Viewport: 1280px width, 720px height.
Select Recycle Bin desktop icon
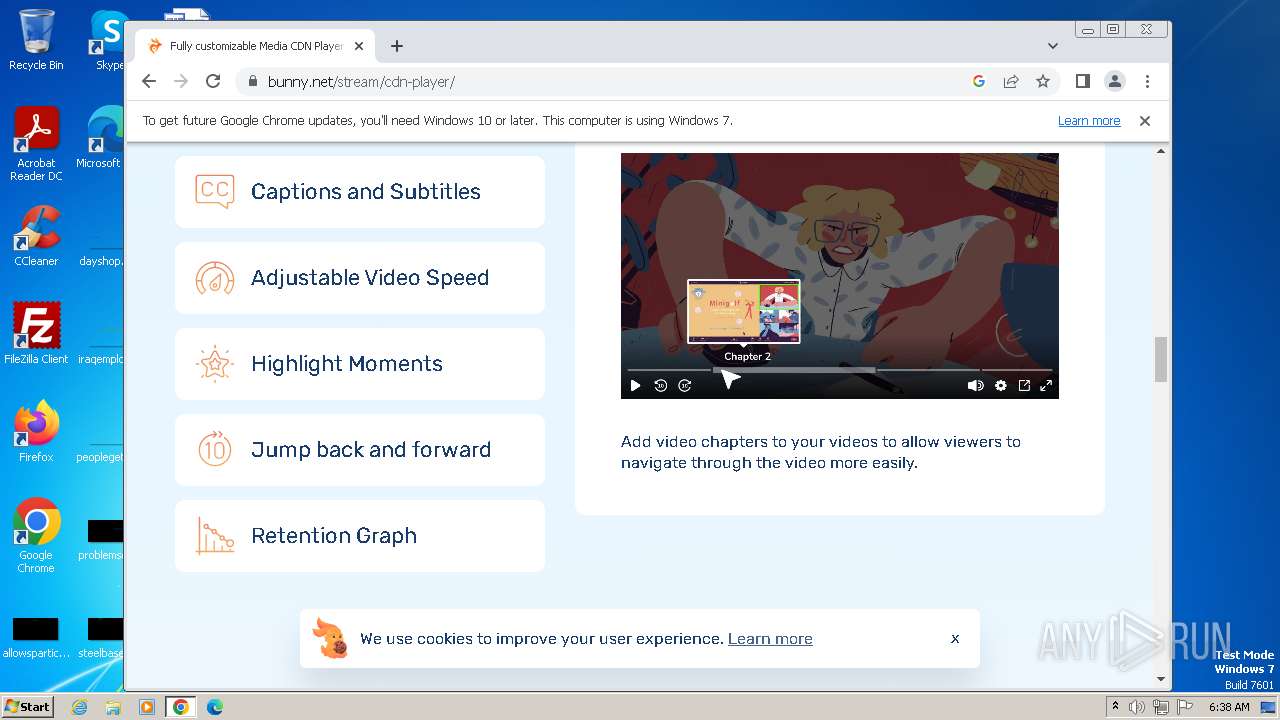(x=36, y=40)
